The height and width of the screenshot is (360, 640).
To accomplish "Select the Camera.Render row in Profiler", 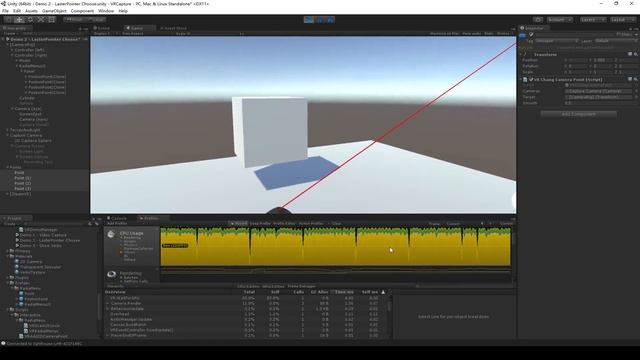I will pos(247,303).
